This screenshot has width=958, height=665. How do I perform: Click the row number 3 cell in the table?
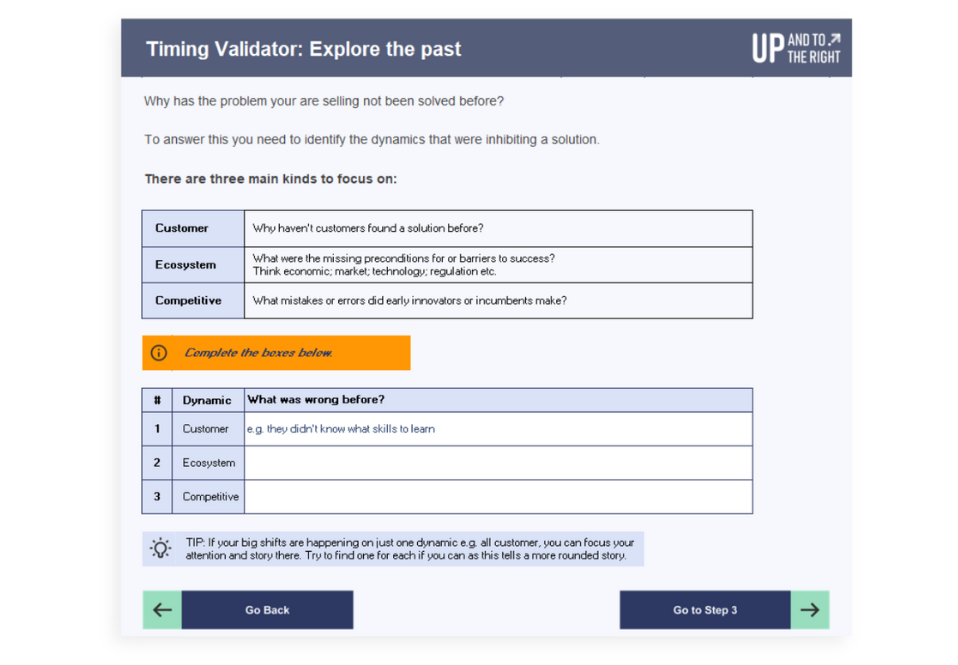(157, 496)
